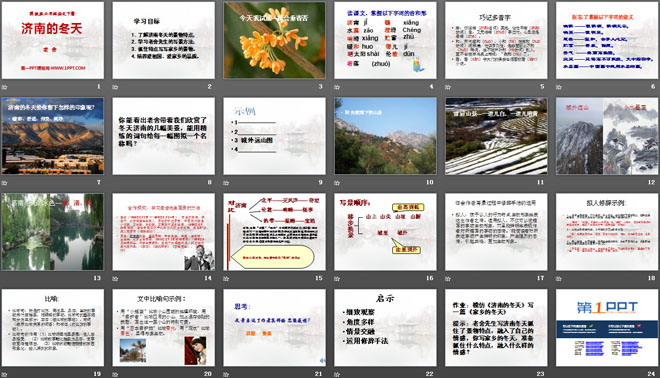Click the animation star icon under slide 16
Viewport: 660px width, 378px height.
pyautogui.click(x=337, y=278)
